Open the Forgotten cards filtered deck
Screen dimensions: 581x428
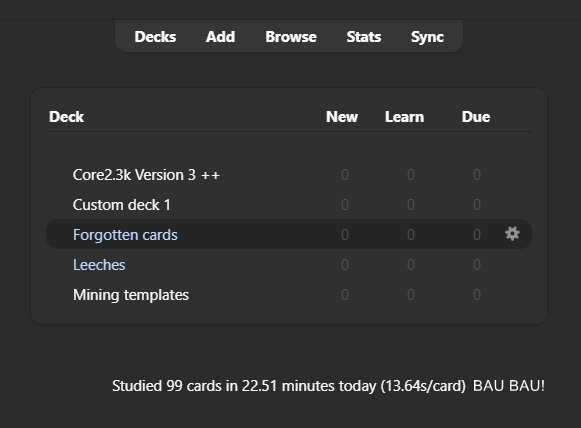pos(125,235)
